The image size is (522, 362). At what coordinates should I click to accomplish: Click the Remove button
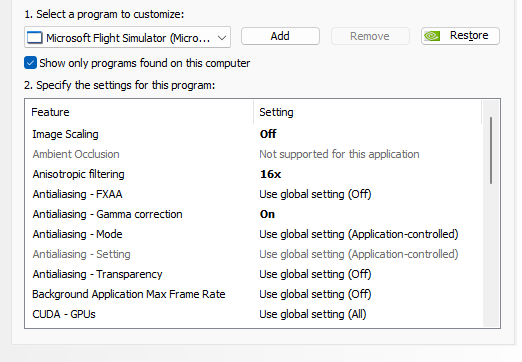370,36
